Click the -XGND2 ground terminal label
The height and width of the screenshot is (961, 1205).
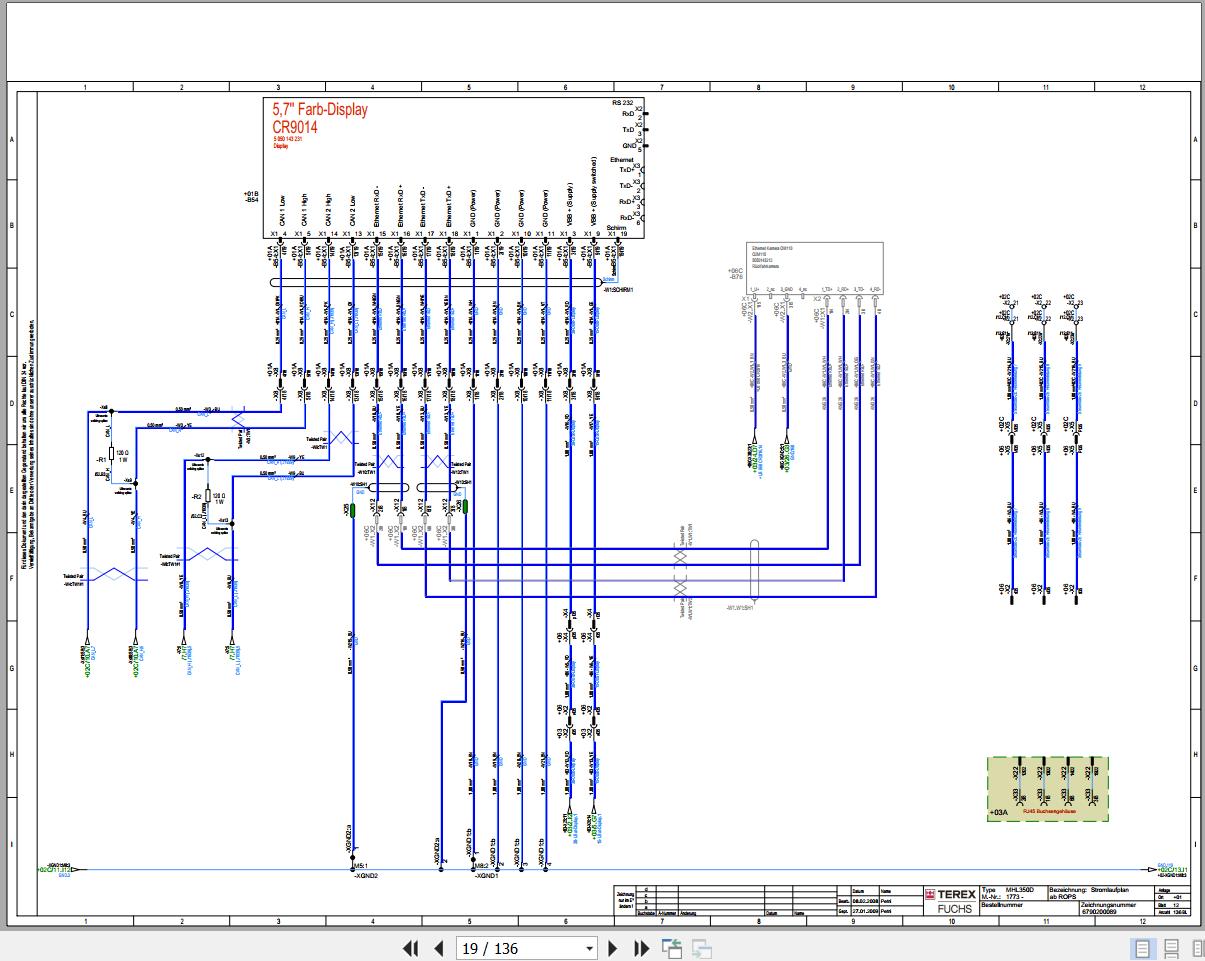pos(365,875)
